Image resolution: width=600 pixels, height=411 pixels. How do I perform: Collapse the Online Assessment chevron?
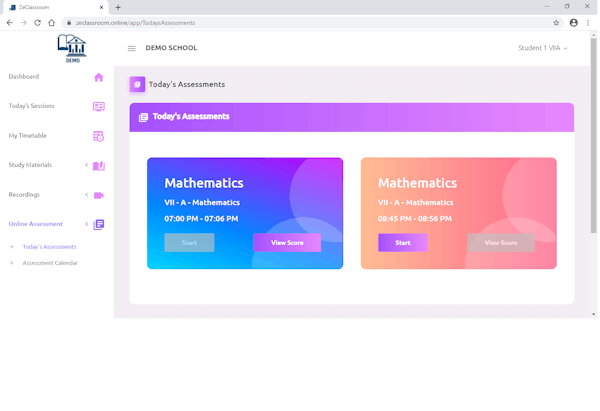pos(86,224)
